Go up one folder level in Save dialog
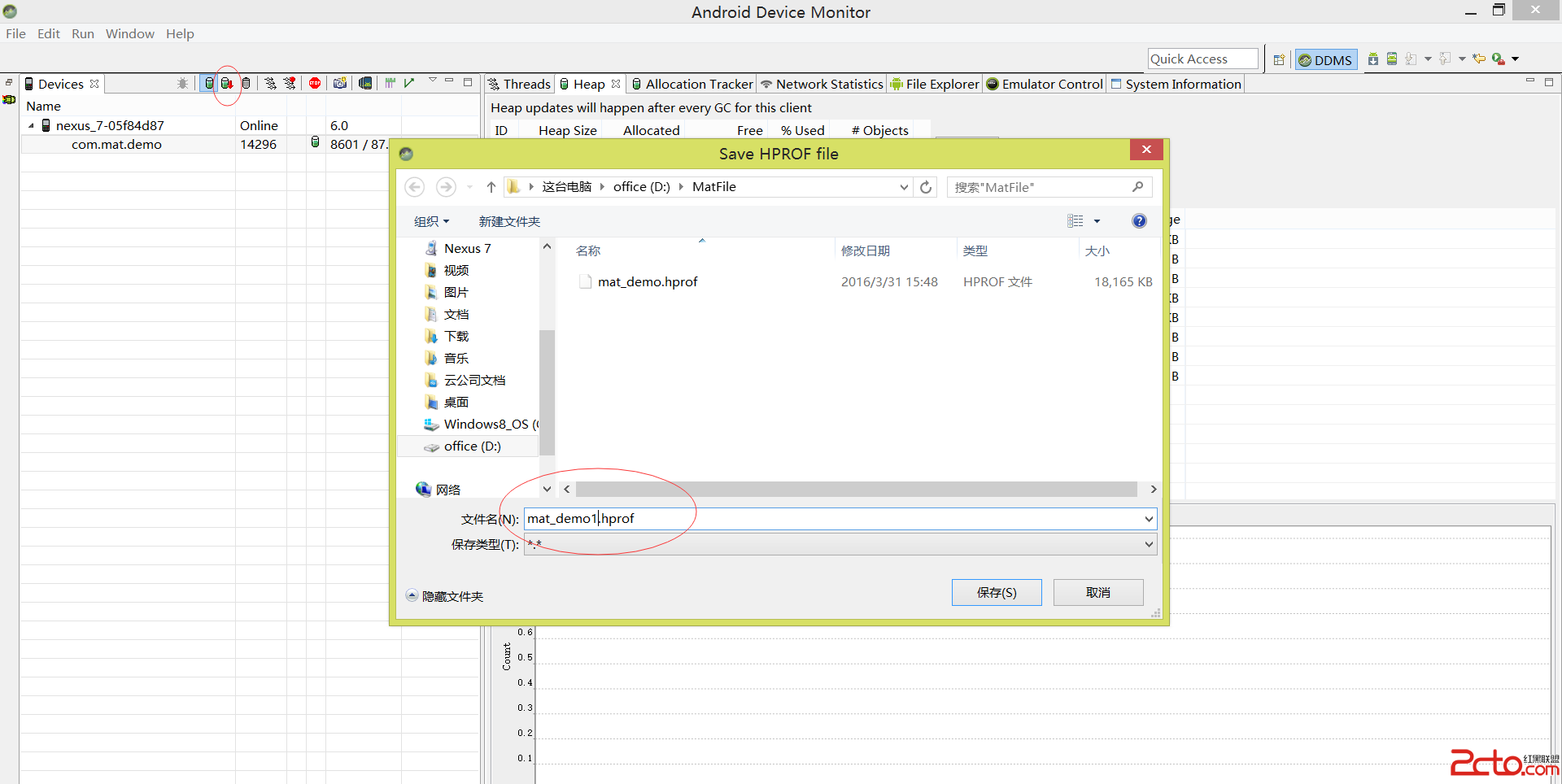 point(491,187)
